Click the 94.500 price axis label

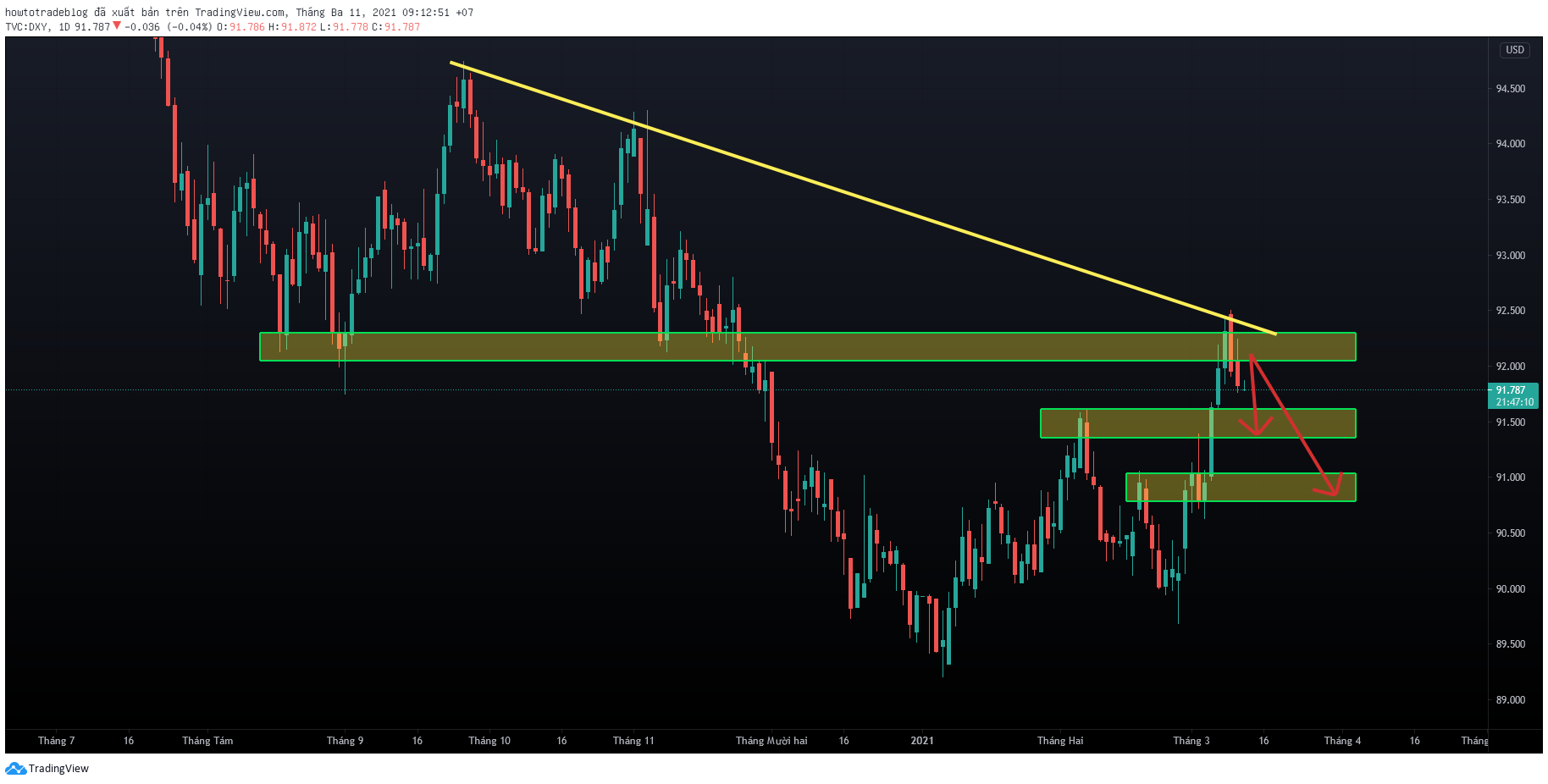coord(1510,89)
